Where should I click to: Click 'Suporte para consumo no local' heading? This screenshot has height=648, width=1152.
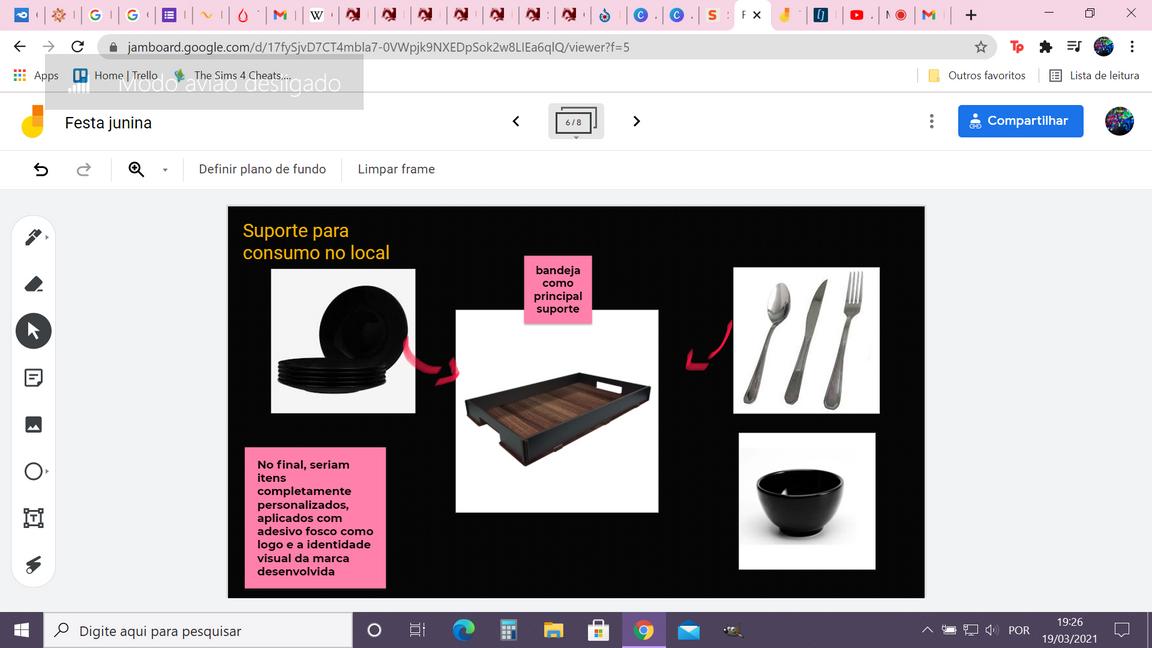tap(316, 242)
